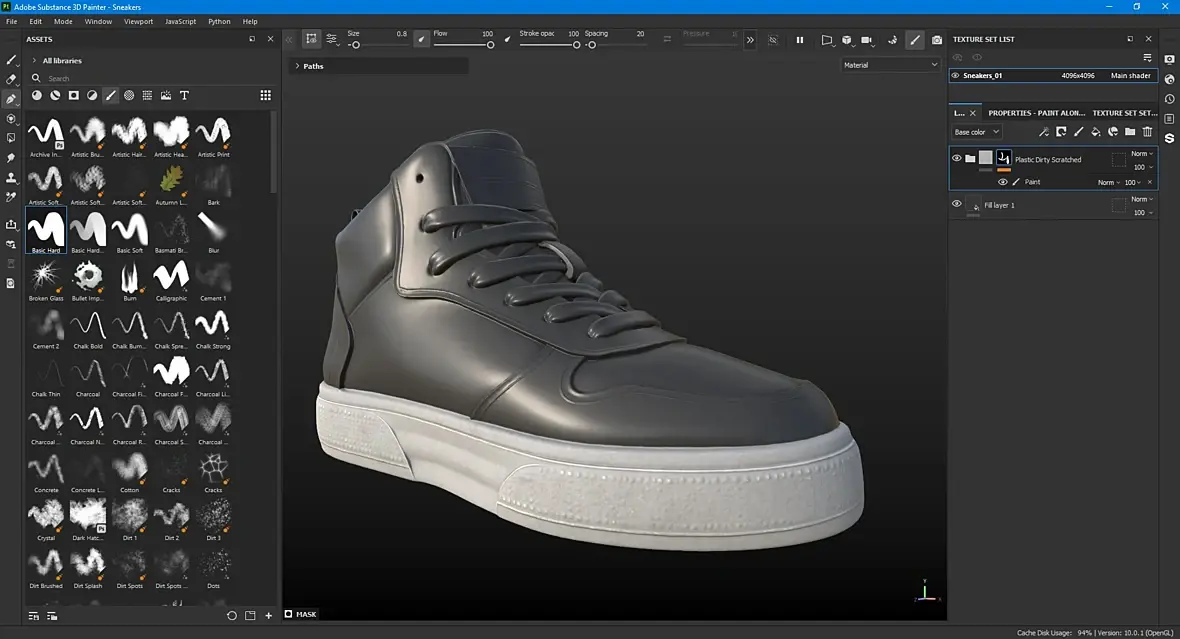The width and height of the screenshot is (1180, 639).
Task: Open the Material viewport mode dropdown
Action: (x=890, y=65)
